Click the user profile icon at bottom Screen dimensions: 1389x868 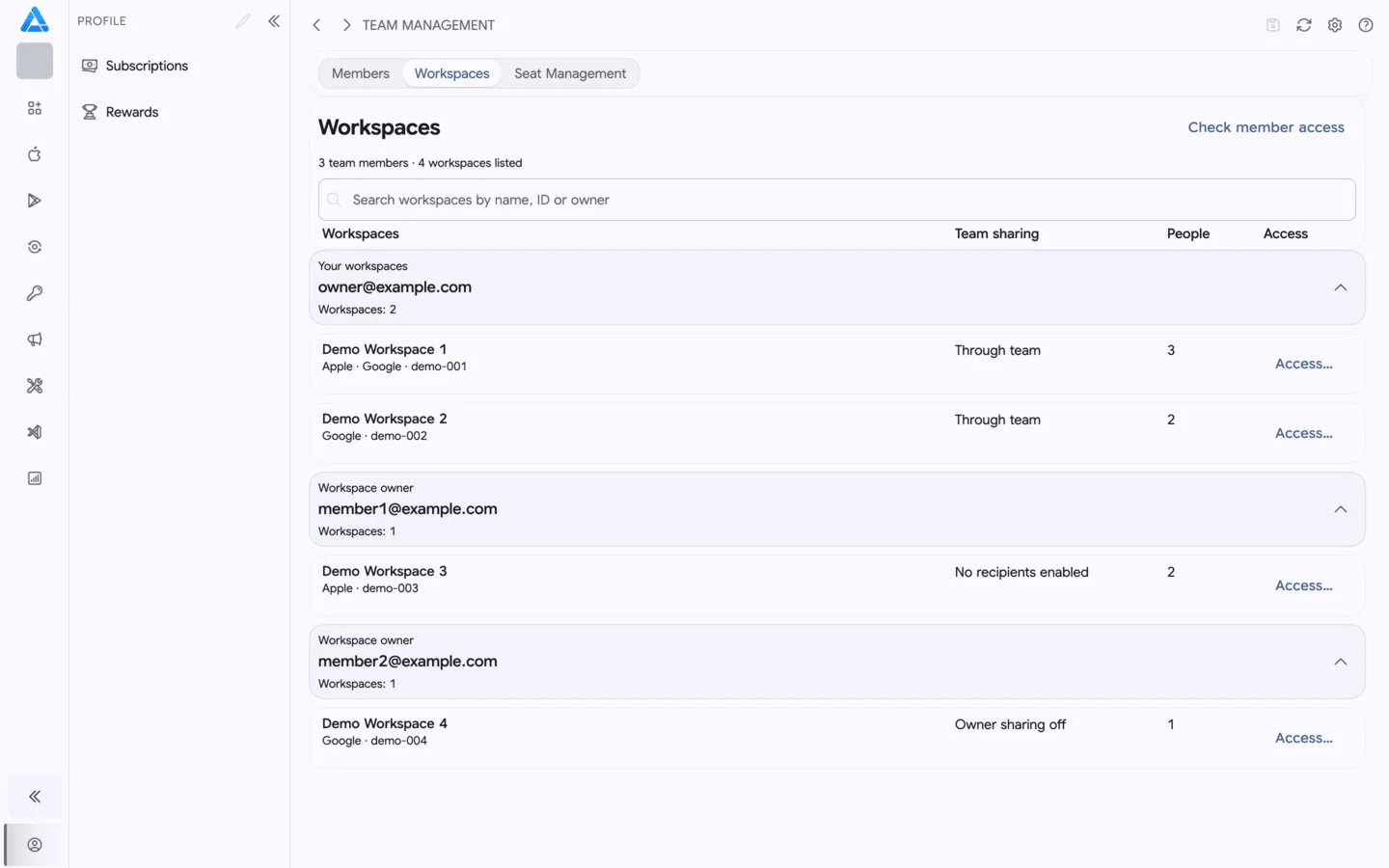[x=35, y=845]
